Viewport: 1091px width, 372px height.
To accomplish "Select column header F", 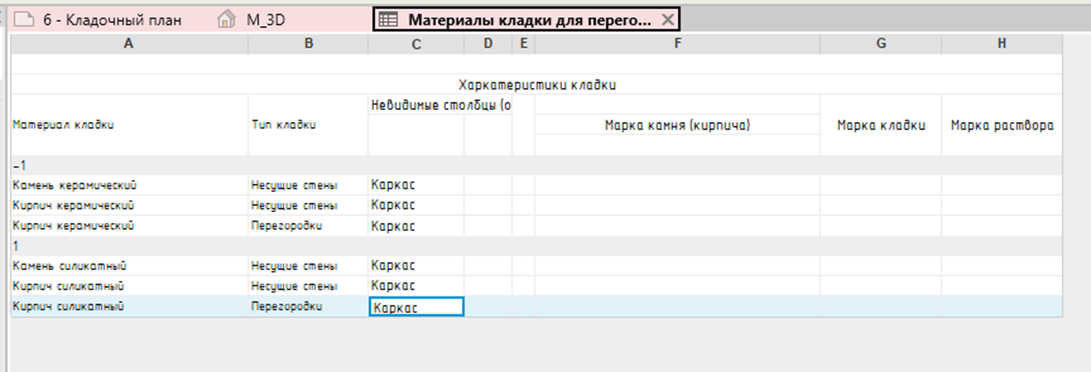I will coord(677,44).
